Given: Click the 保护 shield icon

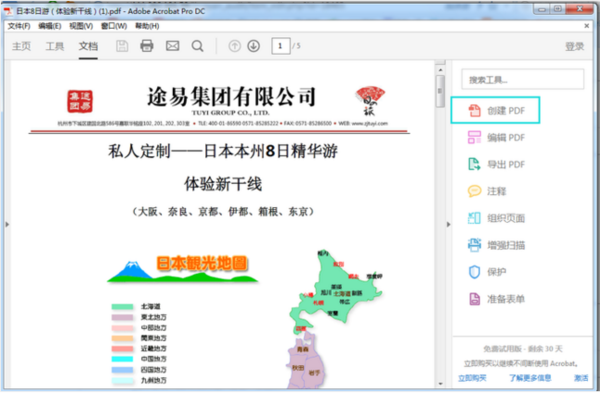Looking at the screenshot, I should pyautogui.click(x=474, y=272).
